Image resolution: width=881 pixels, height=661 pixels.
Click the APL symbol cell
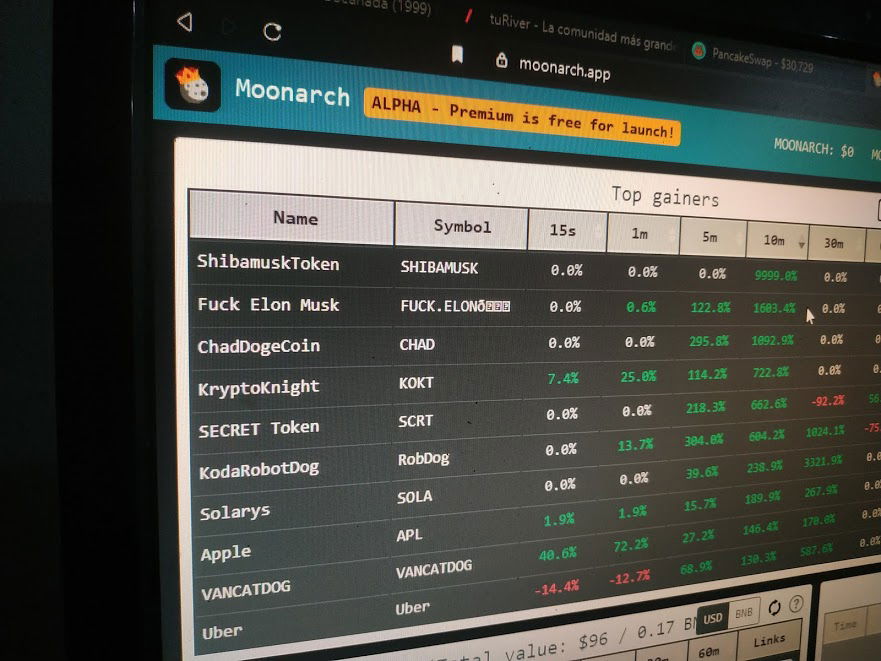(409, 535)
